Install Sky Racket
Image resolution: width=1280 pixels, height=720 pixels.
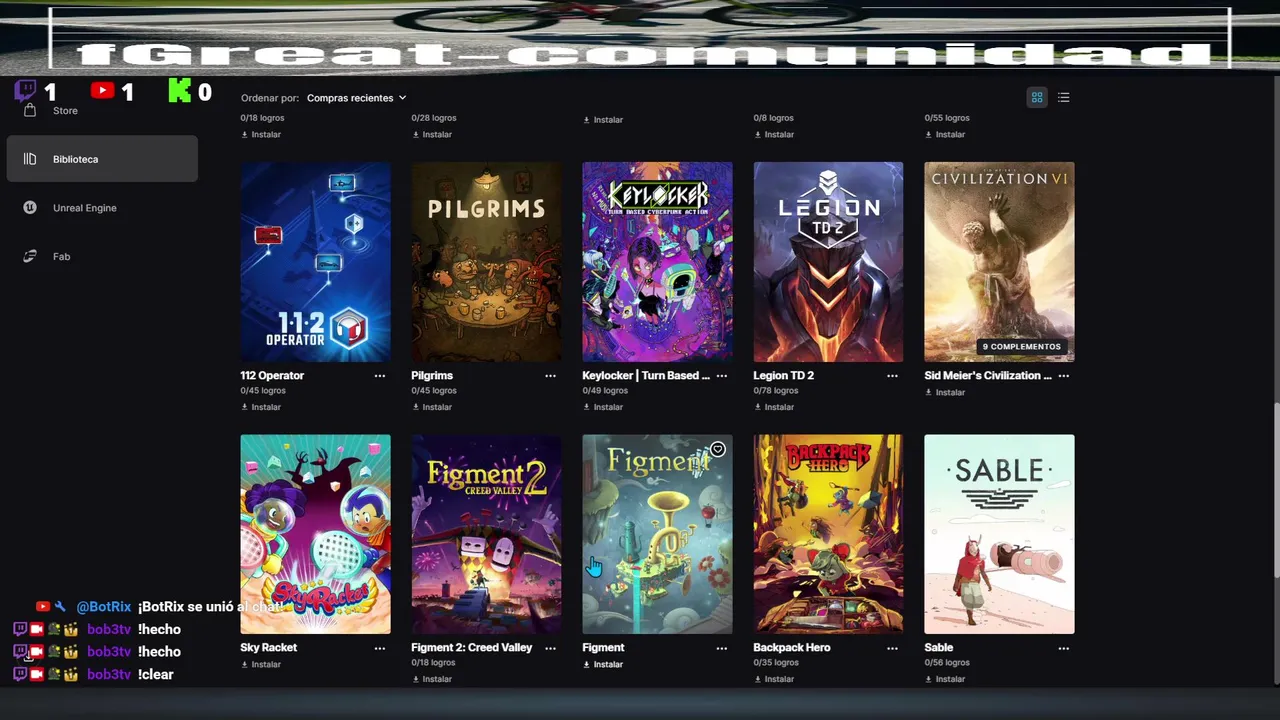coord(261,664)
